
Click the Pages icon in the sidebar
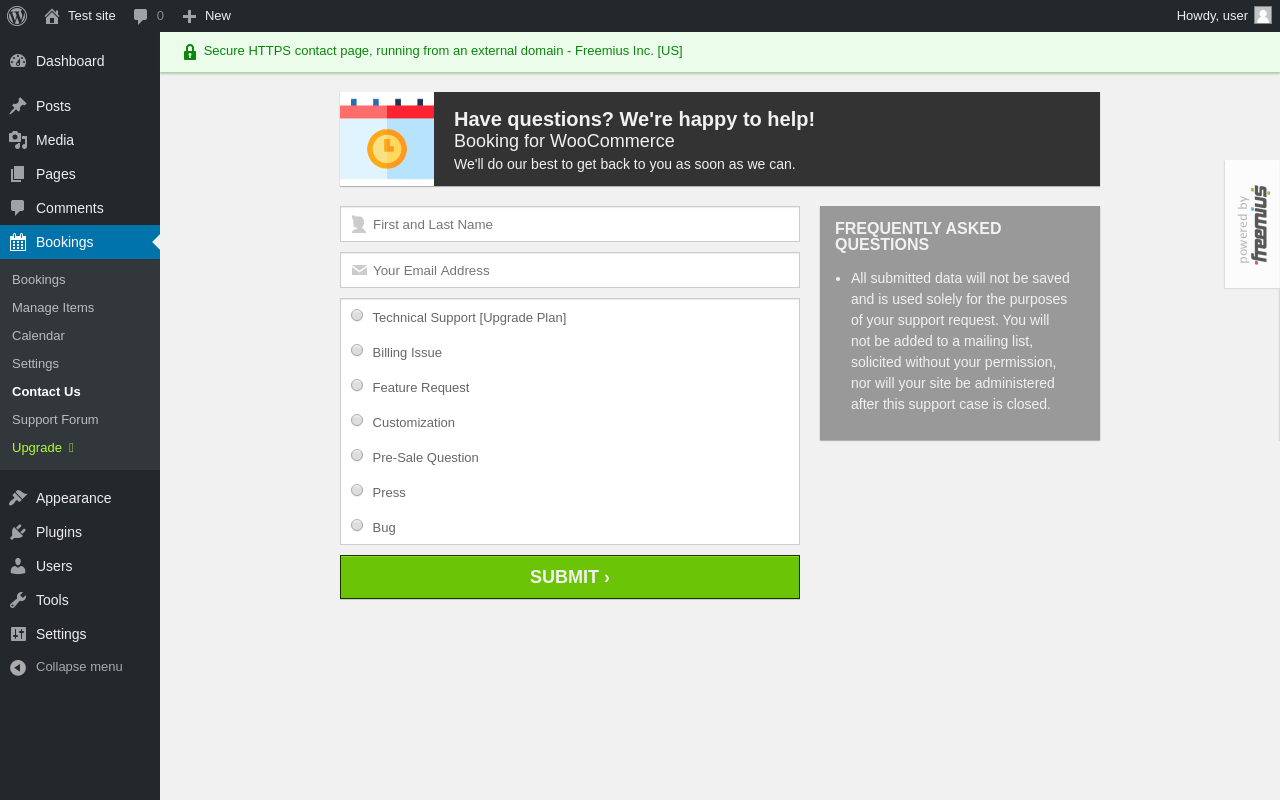pos(18,174)
